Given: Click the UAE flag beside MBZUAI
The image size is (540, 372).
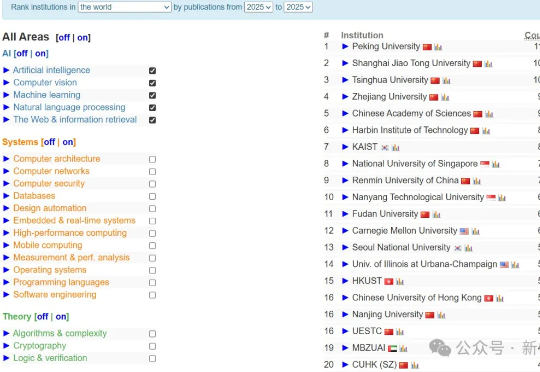Looking at the screenshot, I should (x=393, y=348).
